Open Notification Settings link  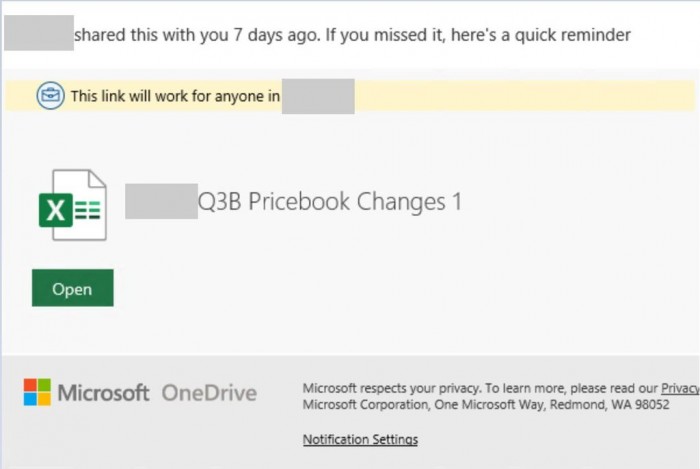pos(360,439)
